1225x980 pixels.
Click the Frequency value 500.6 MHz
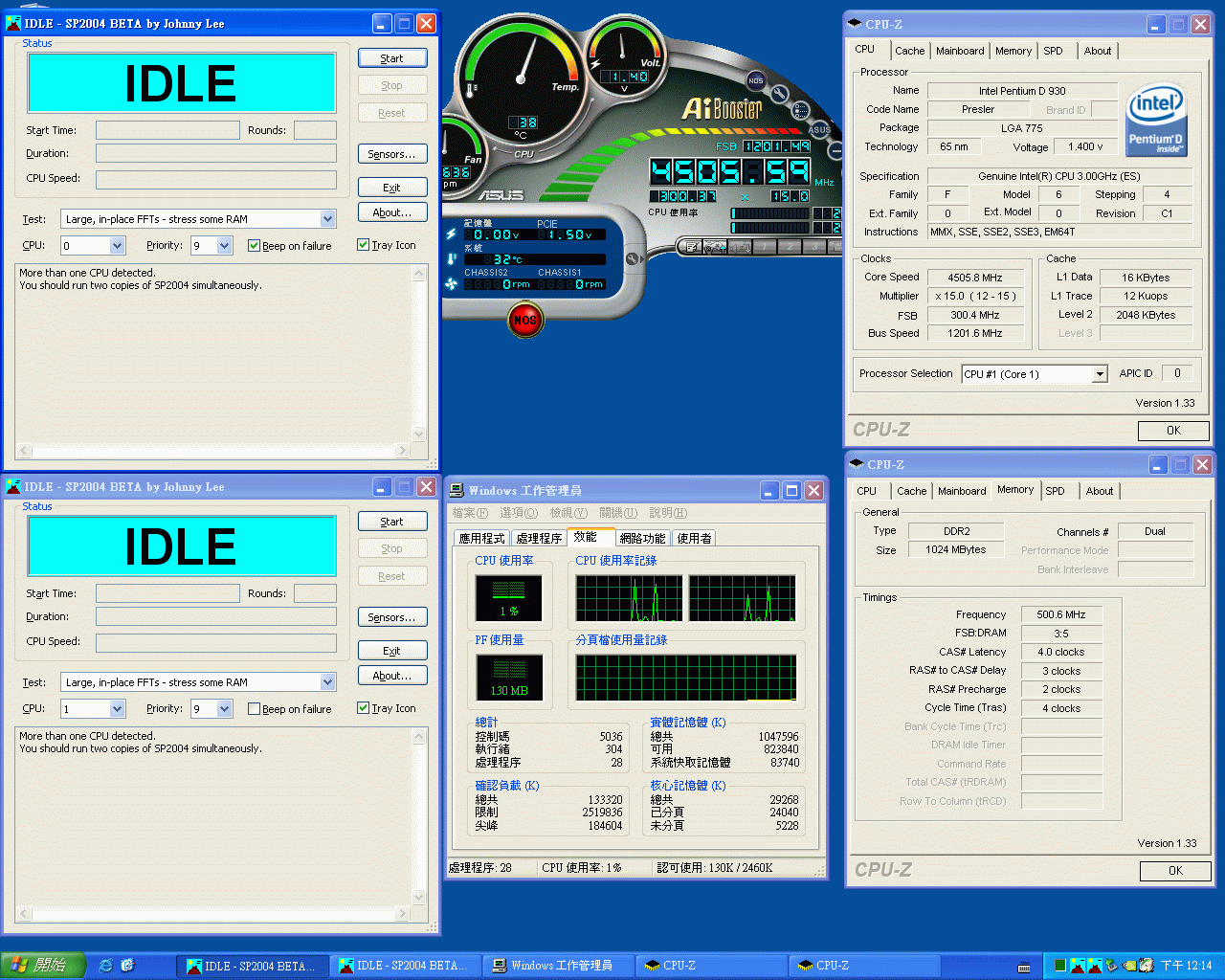pyautogui.click(x=1060, y=614)
